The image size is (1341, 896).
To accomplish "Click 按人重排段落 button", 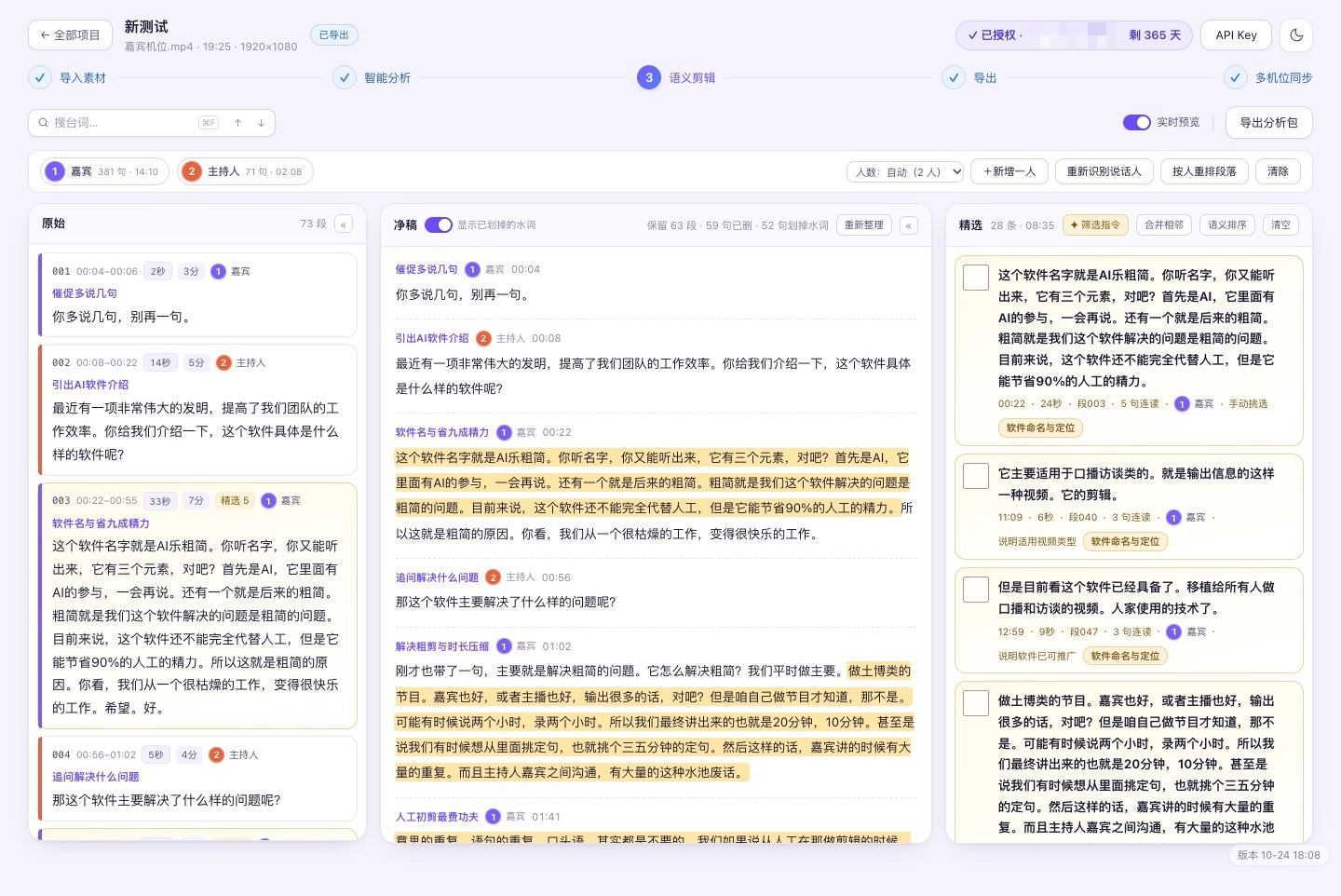I will pos(1204,171).
